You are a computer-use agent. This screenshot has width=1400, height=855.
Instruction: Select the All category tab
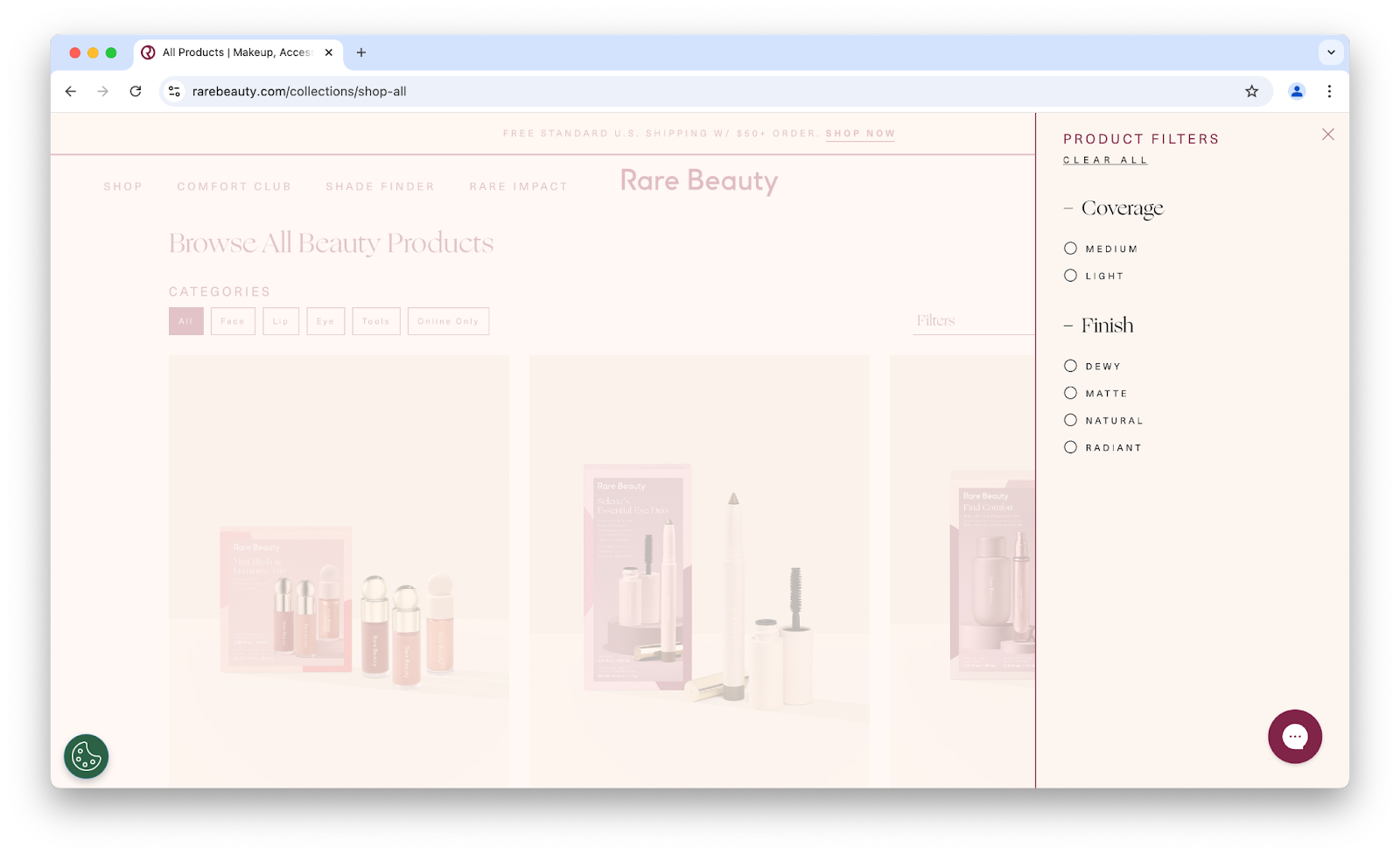pyautogui.click(x=186, y=321)
